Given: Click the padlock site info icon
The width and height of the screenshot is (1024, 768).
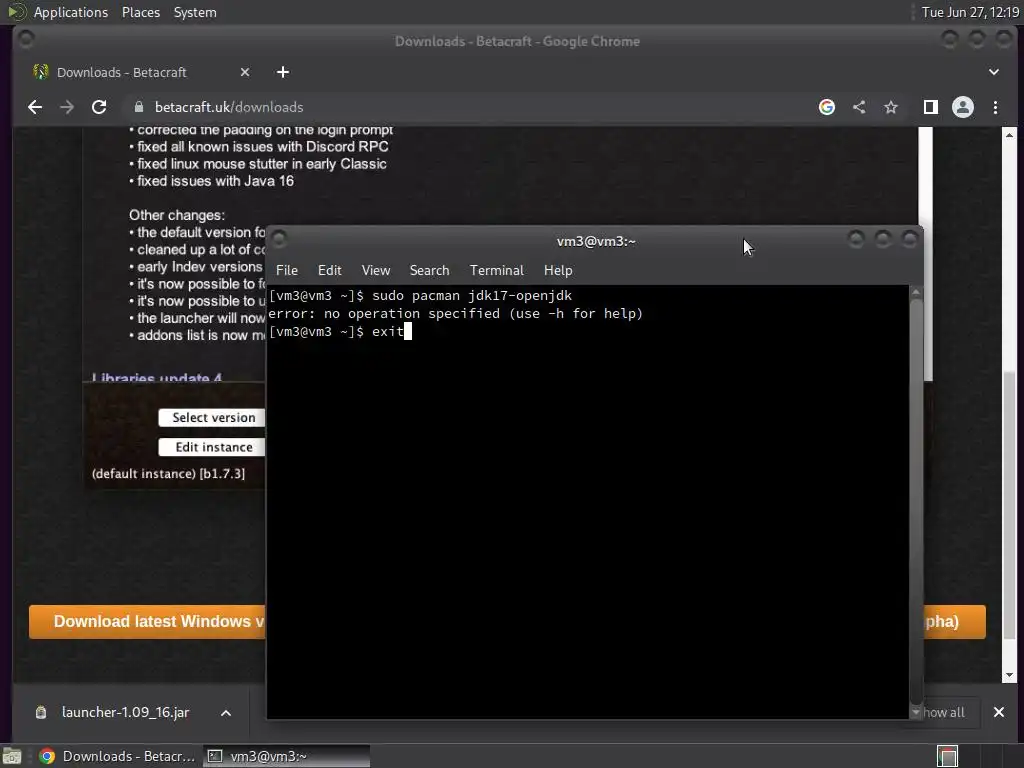Looking at the screenshot, I should pyautogui.click(x=138, y=107).
